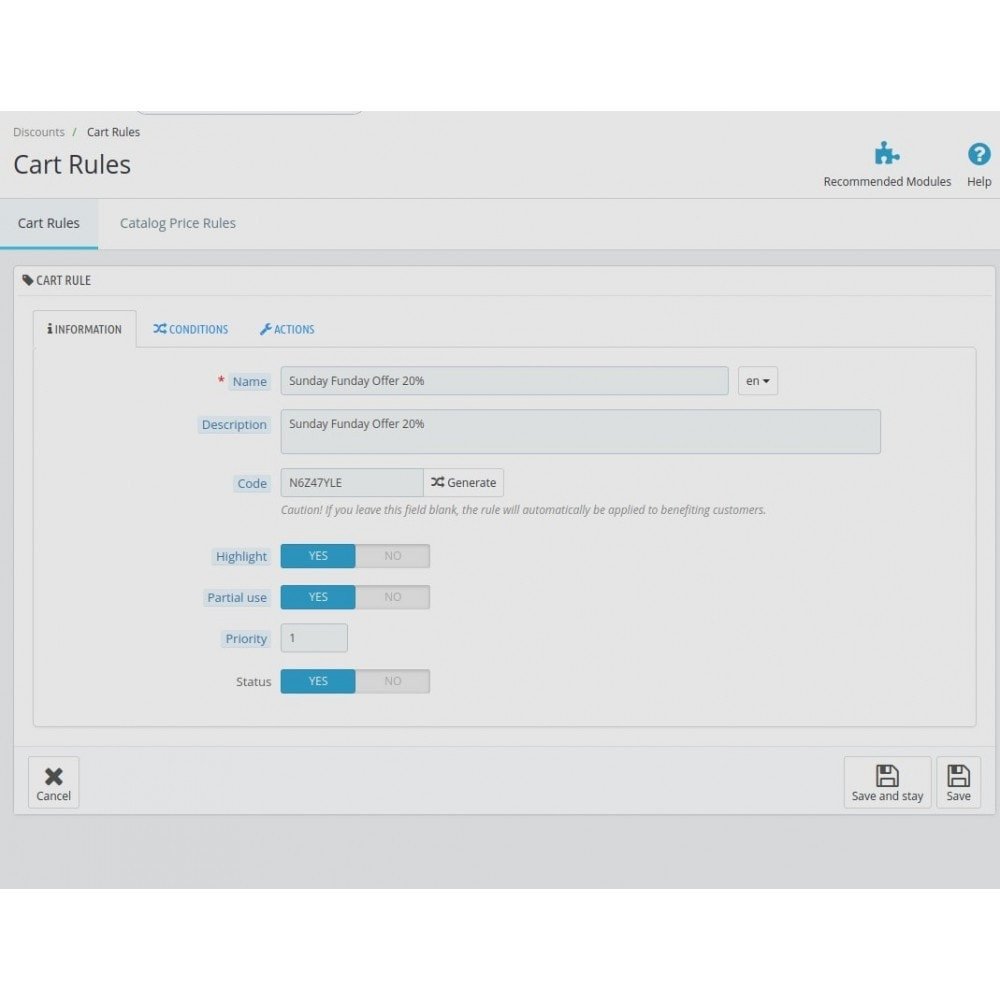Generate a new random voucher code
1000x1000 pixels.
pyautogui.click(x=464, y=483)
